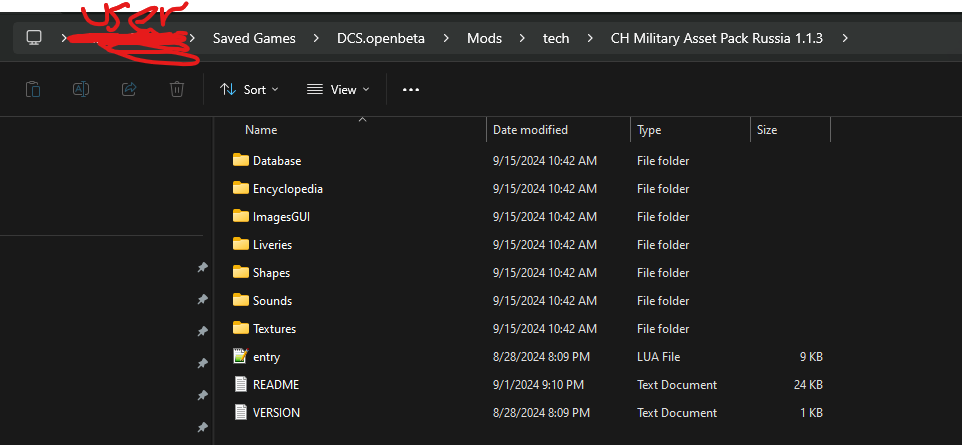
Task: Open the See more ellipsis menu
Action: tap(410, 90)
